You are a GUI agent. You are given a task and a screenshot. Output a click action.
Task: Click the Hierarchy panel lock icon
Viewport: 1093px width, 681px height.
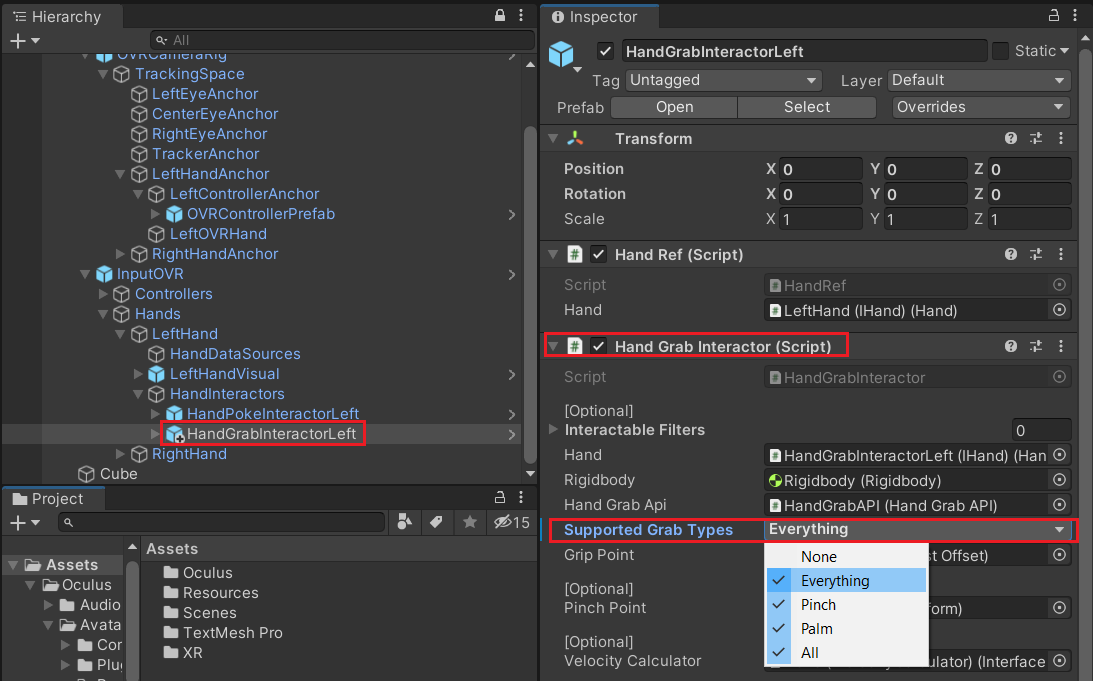point(500,16)
